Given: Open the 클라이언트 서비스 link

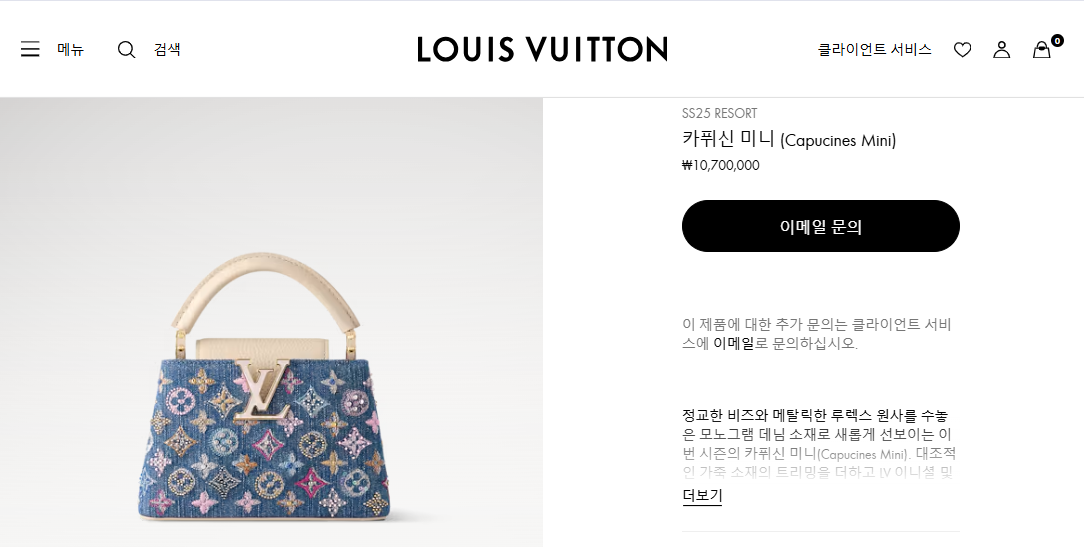Looking at the screenshot, I should [x=875, y=49].
